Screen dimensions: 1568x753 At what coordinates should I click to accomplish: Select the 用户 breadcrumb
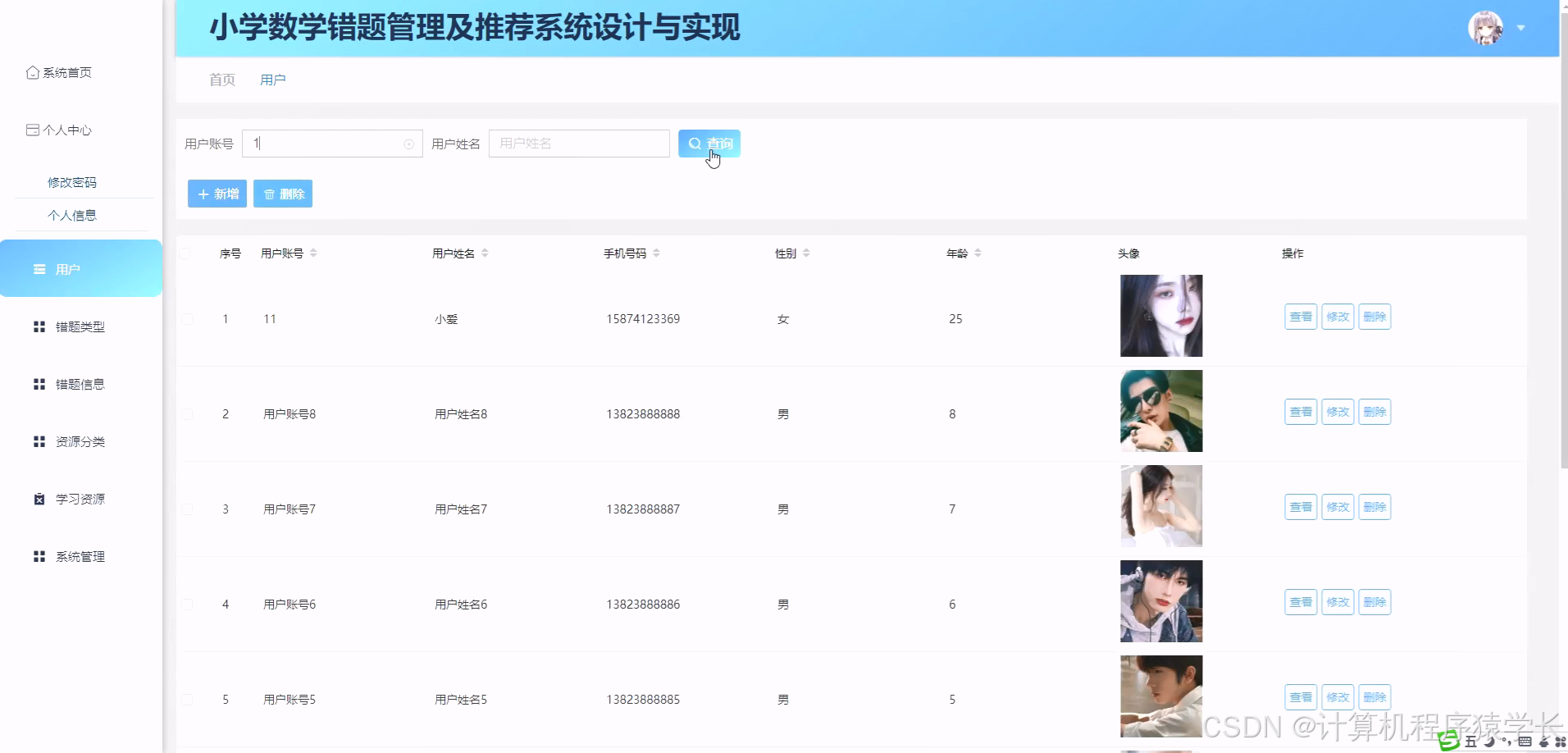point(273,80)
